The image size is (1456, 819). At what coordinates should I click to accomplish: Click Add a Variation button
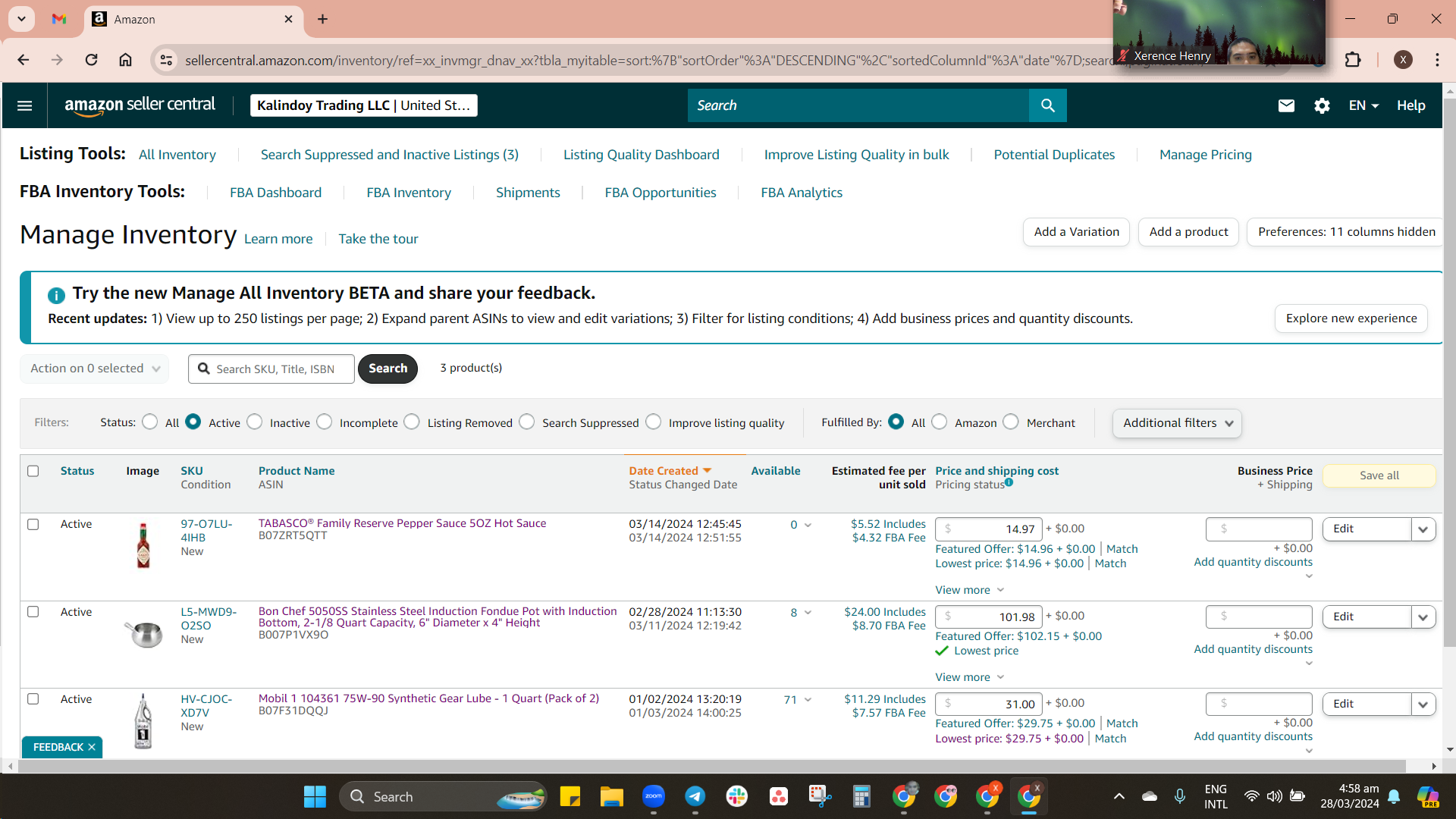tap(1076, 232)
